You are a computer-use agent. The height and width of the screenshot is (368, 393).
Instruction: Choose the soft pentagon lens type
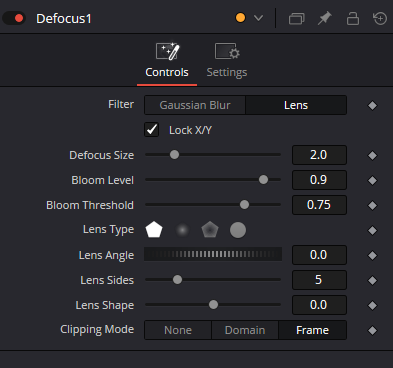(x=210, y=230)
